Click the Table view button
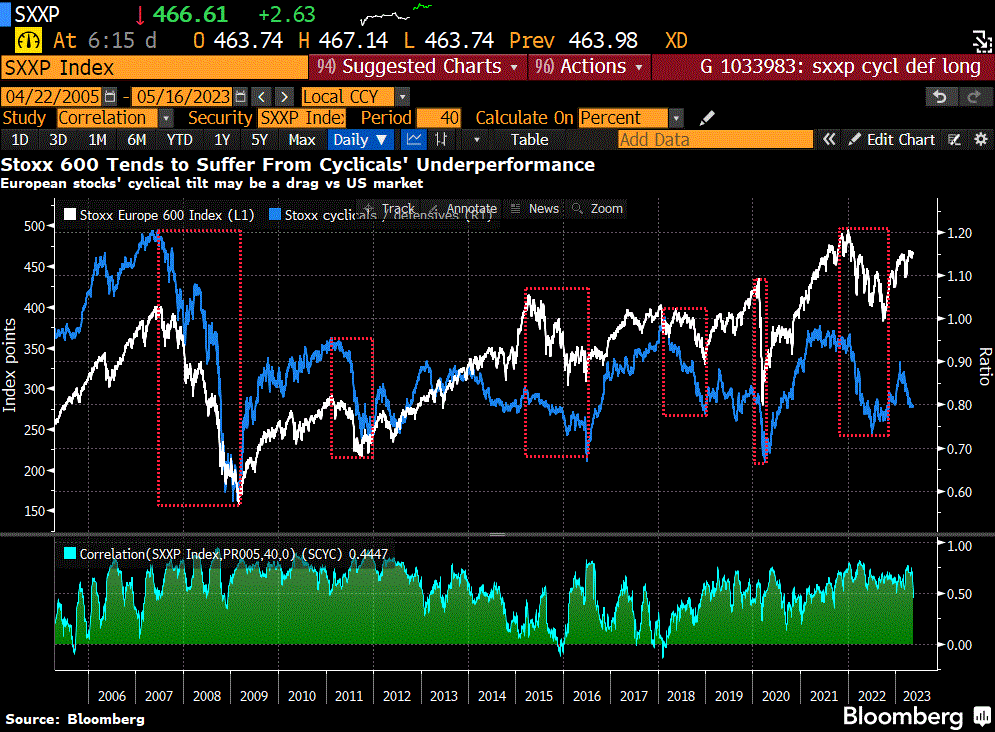 coord(529,140)
